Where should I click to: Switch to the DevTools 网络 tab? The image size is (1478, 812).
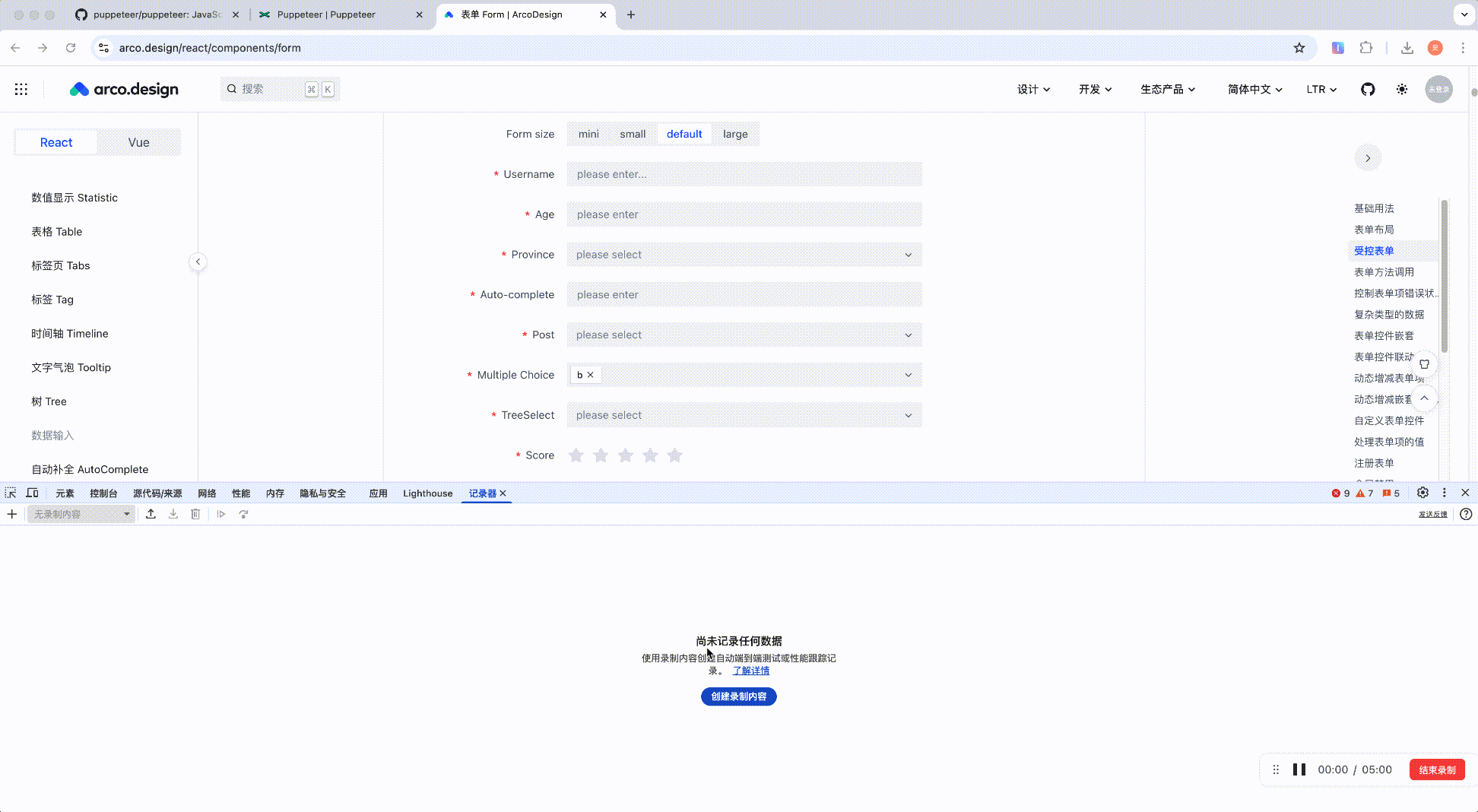pyautogui.click(x=207, y=493)
